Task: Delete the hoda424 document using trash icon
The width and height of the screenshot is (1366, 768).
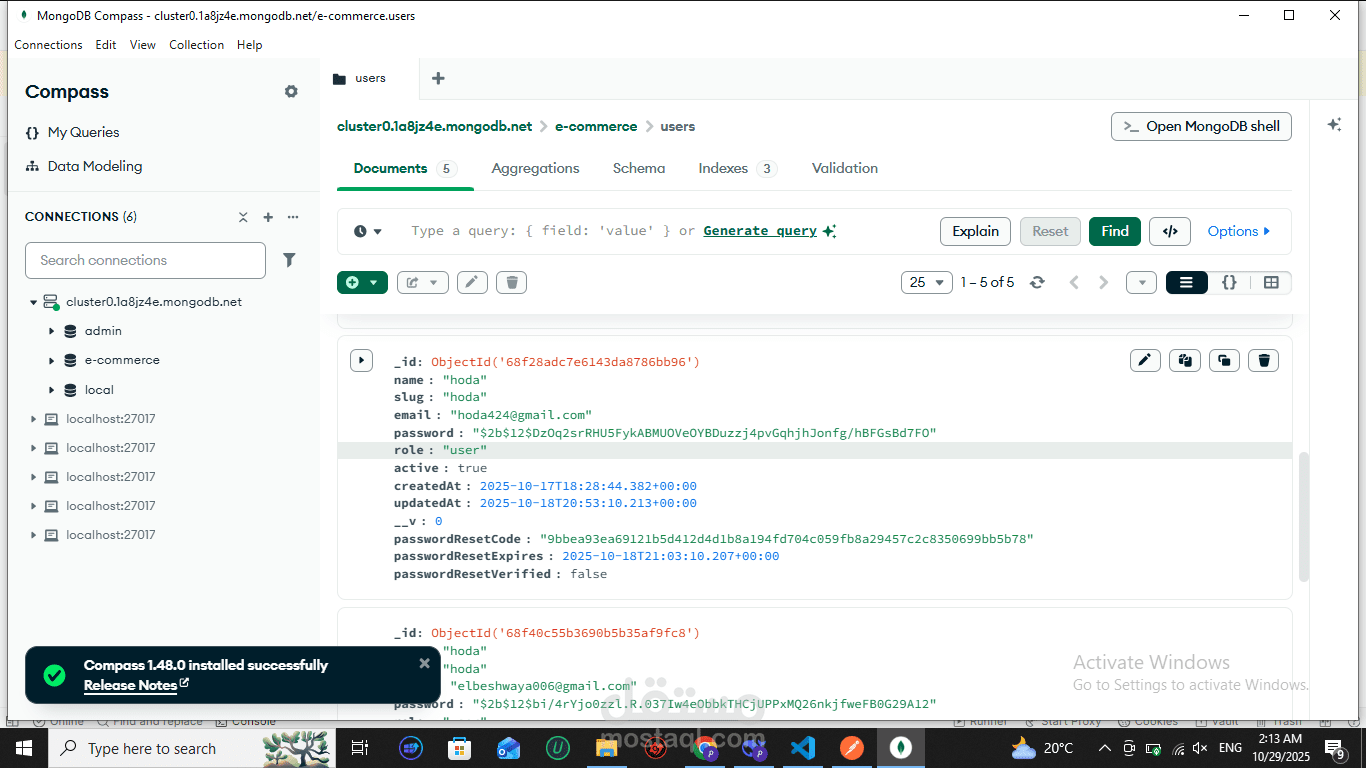Action: point(1264,360)
